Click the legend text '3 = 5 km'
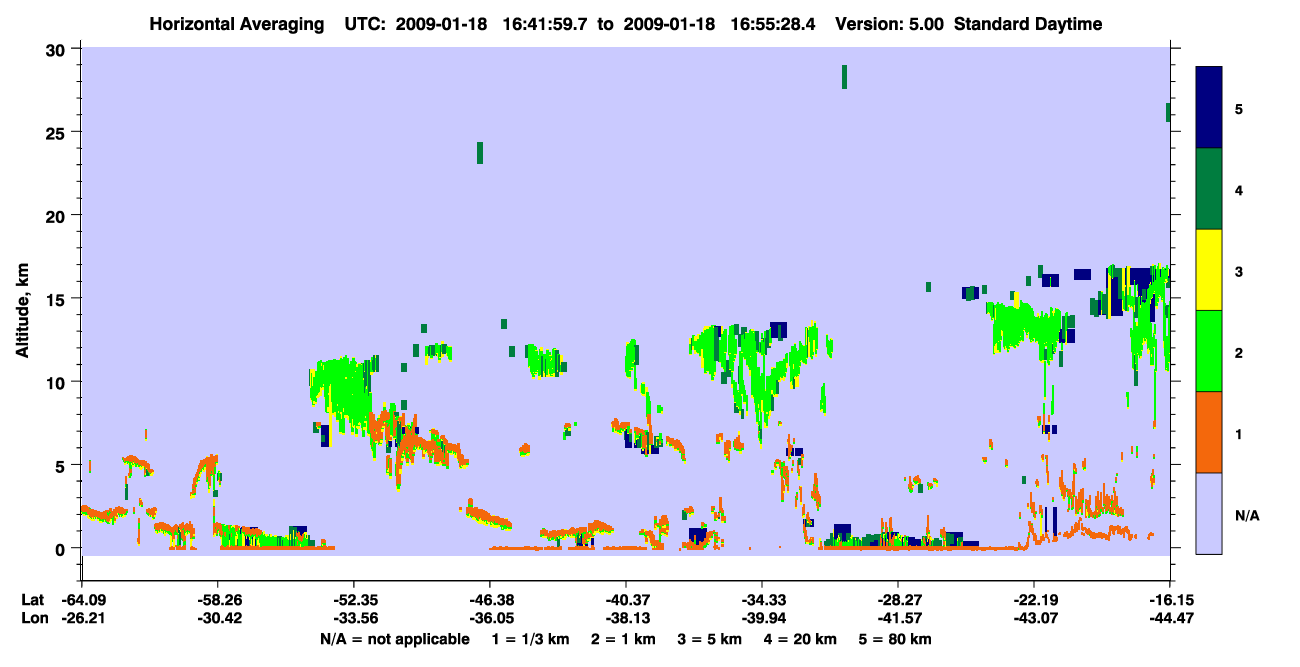Image resolution: width=1300 pixels, height=667 pixels. pos(710,639)
